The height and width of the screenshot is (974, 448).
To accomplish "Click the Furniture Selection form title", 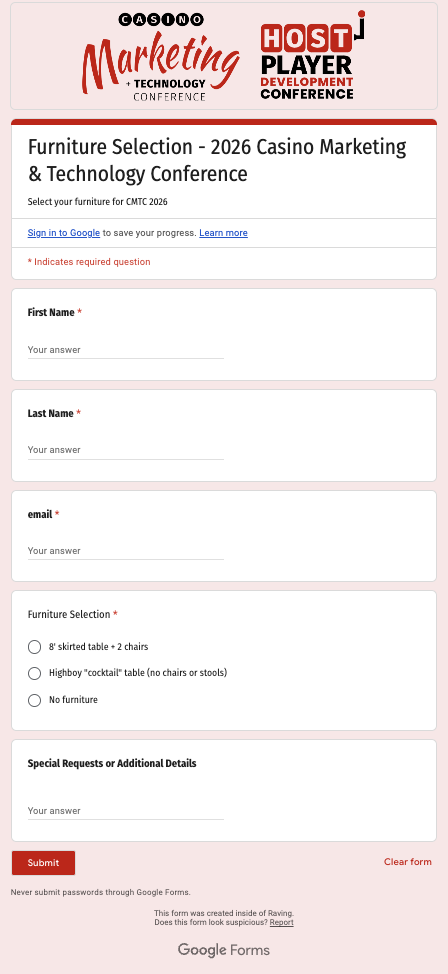I will coord(217,160).
